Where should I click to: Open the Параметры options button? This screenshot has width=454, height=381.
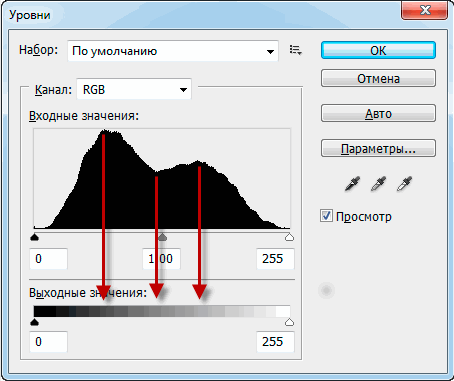[378, 148]
